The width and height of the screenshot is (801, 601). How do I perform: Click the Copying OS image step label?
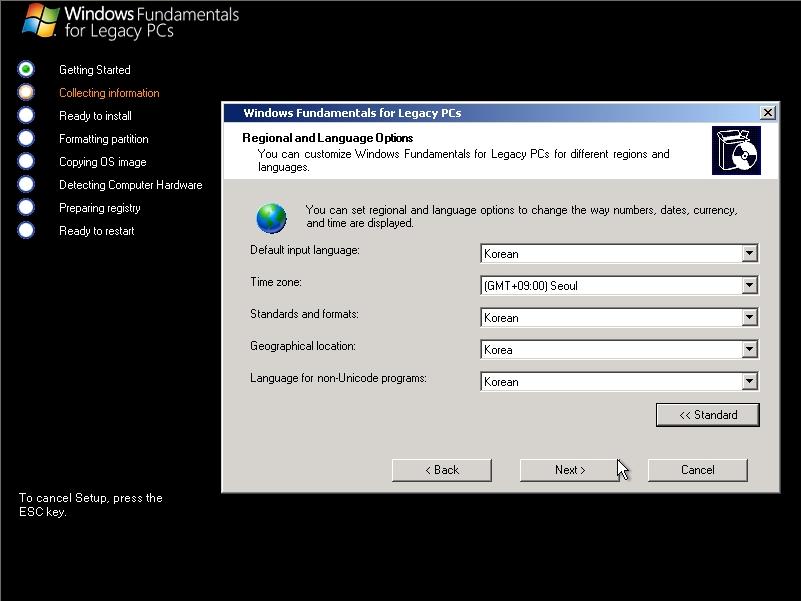tap(103, 162)
